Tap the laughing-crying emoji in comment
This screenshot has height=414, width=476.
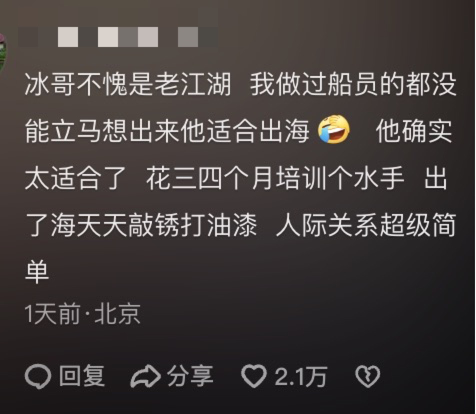coord(334,130)
